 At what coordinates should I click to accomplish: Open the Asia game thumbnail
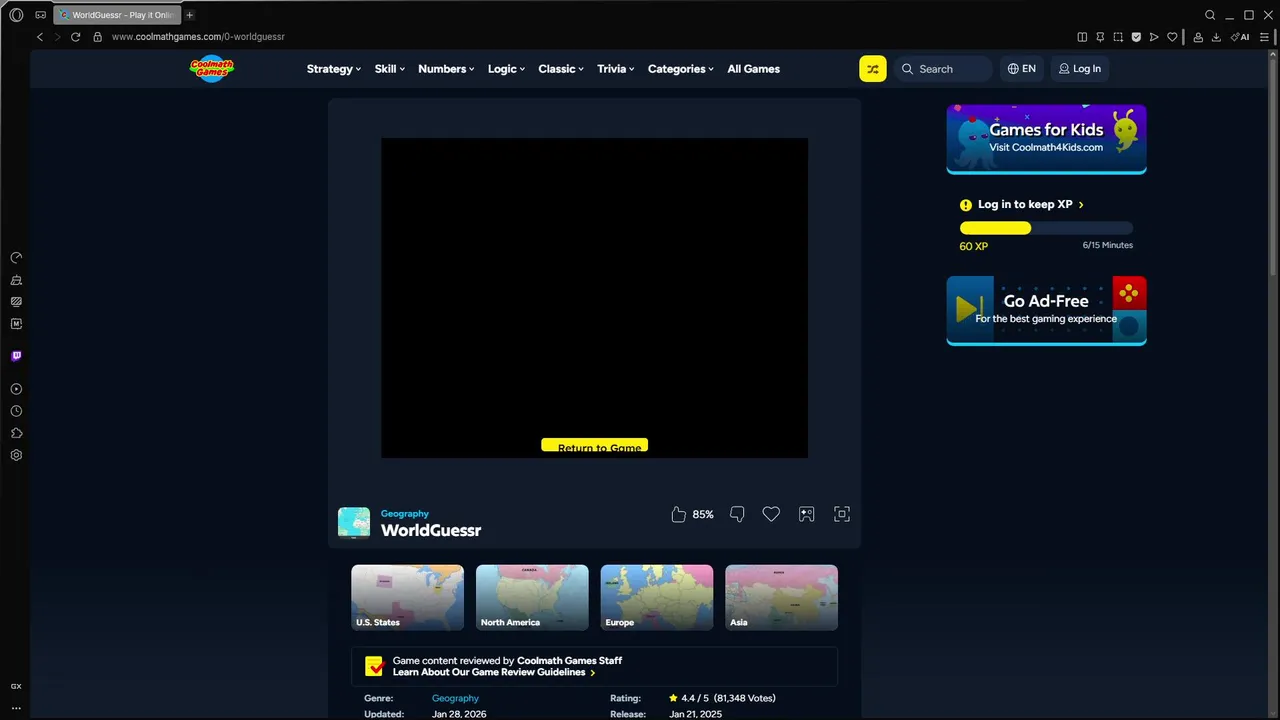tap(781, 597)
